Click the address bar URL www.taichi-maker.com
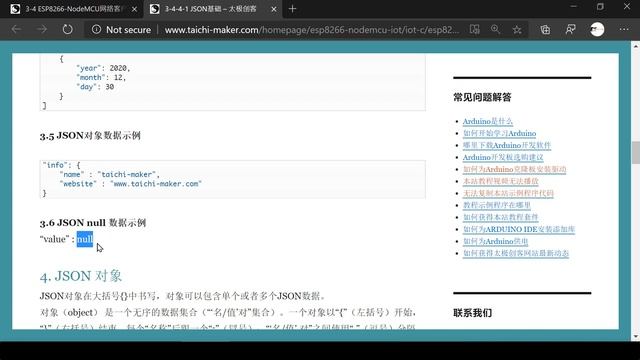 click(x=311, y=30)
